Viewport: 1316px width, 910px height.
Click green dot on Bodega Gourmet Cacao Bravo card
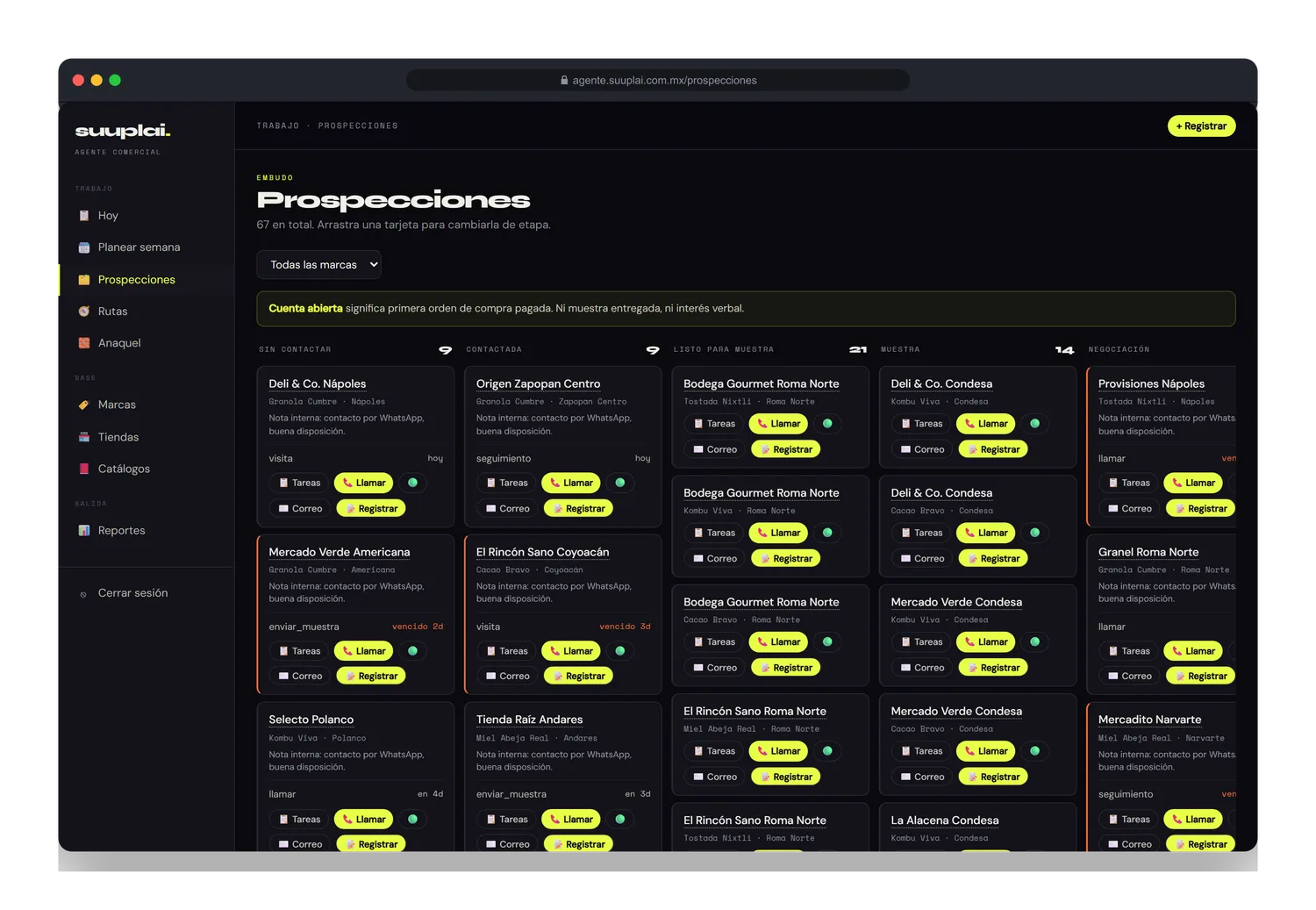click(827, 642)
